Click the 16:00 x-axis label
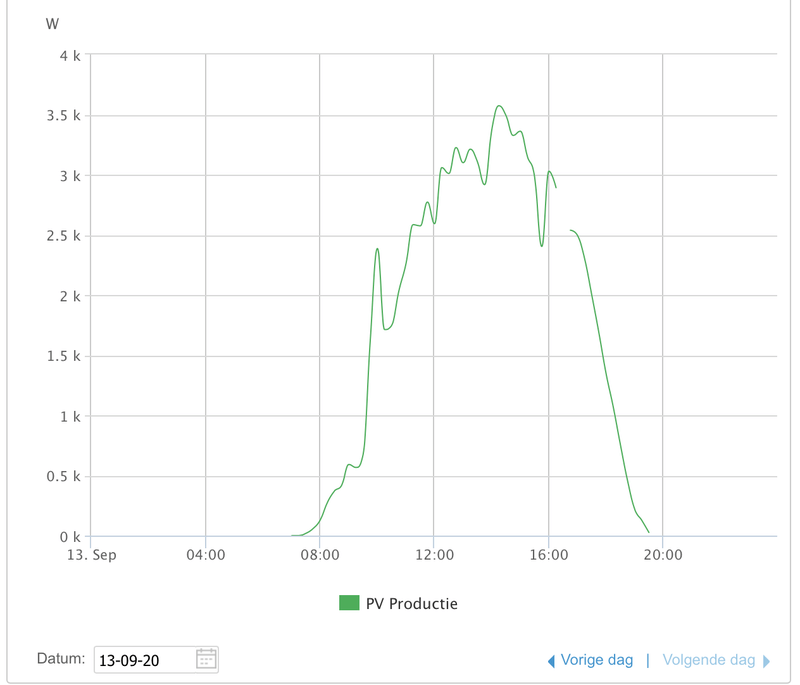The image size is (800, 685). pyautogui.click(x=548, y=555)
